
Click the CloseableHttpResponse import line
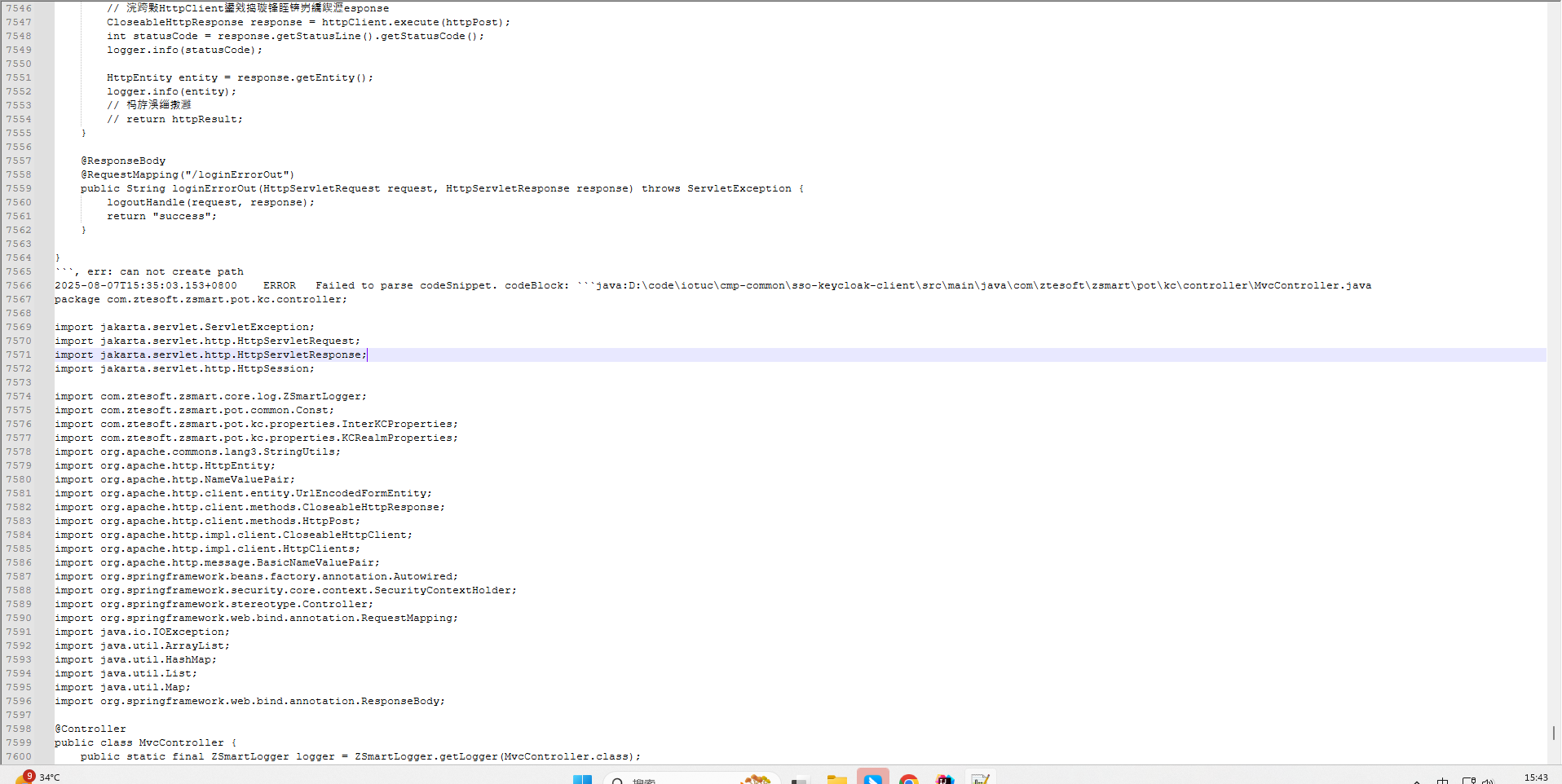click(x=249, y=507)
